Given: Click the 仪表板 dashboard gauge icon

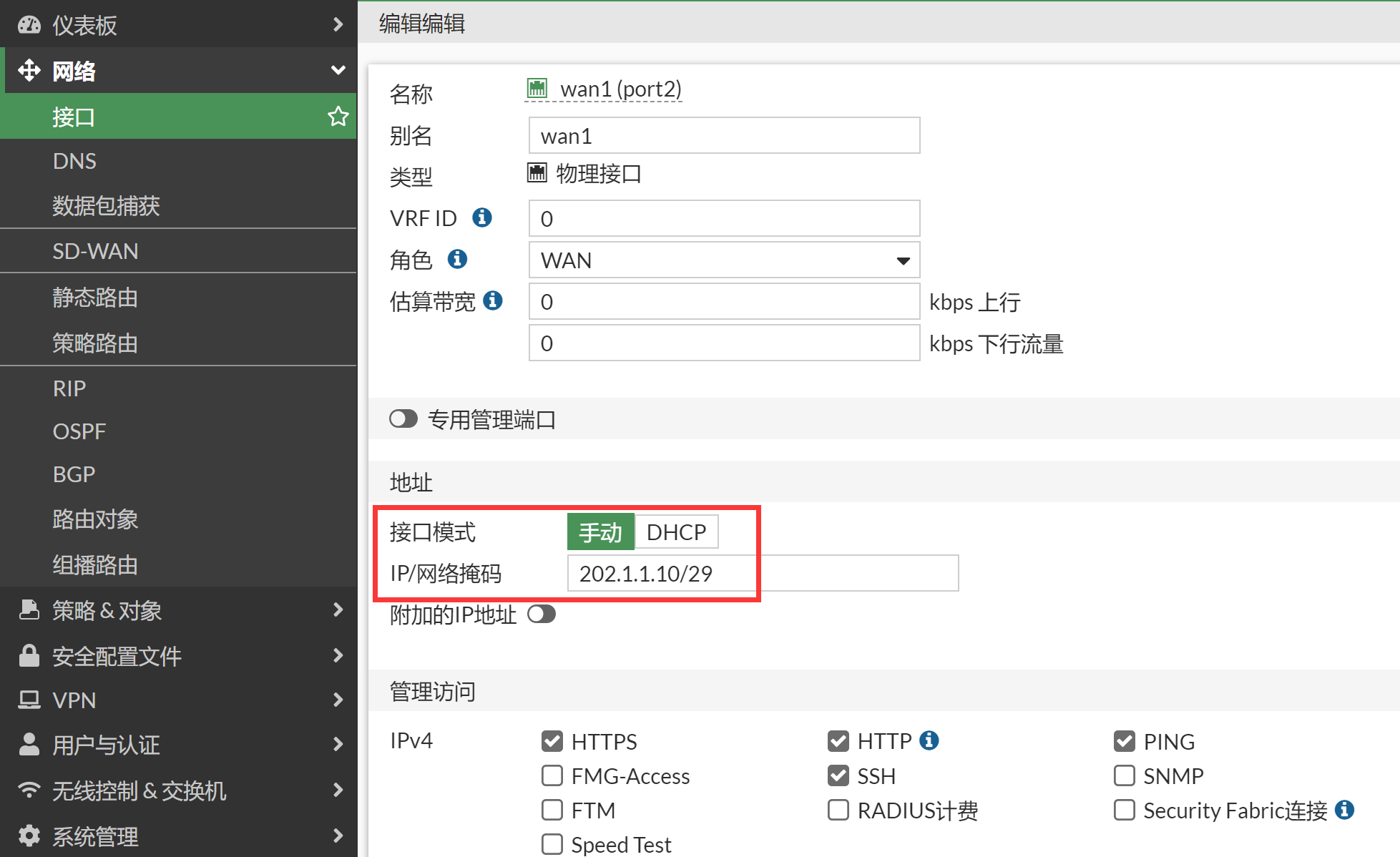Looking at the screenshot, I should 29,25.
